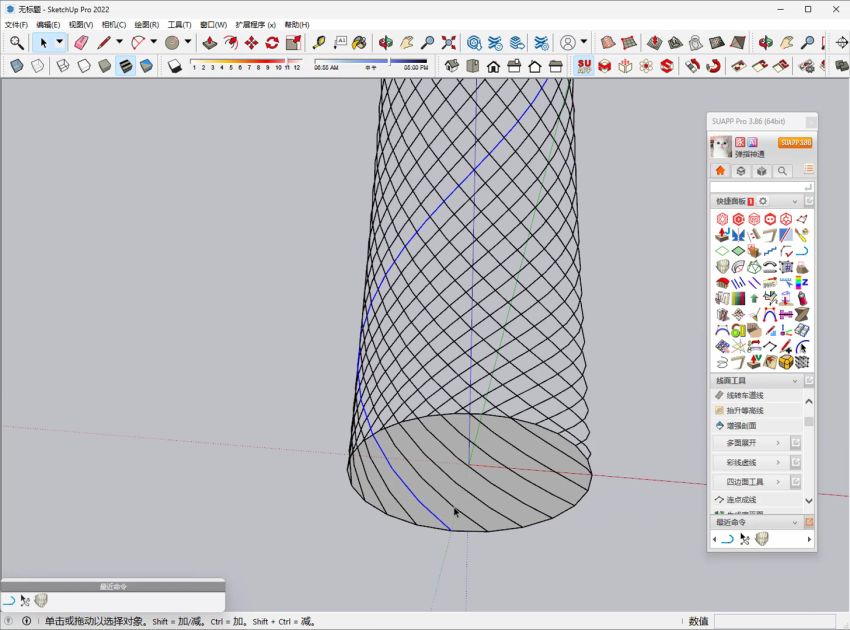Screen dimensions: 850x630
Task: Enable Shaded With Textures style
Action: (126, 66)
